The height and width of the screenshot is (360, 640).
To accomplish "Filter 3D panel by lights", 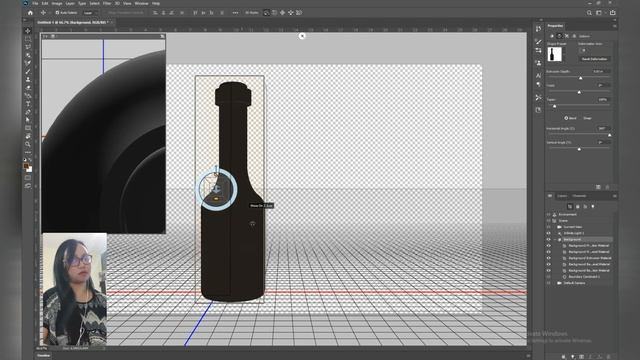I will tap(593, 207).
